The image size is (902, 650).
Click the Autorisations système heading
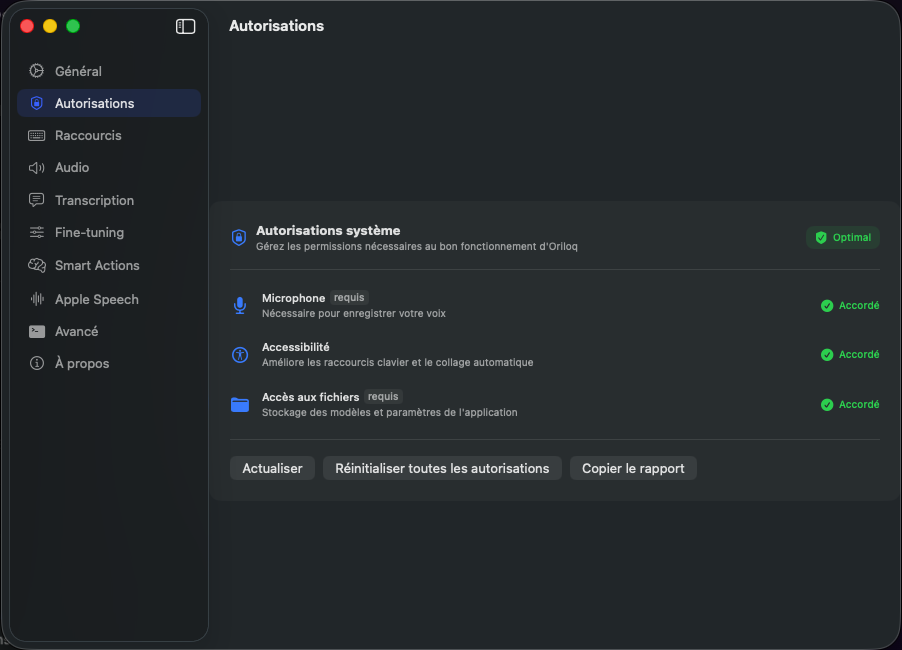[328, 230]
